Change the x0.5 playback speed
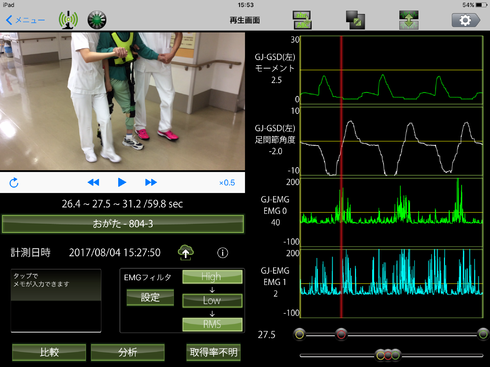The height and width of the screenshot is (367, 490). click(227, 183)
